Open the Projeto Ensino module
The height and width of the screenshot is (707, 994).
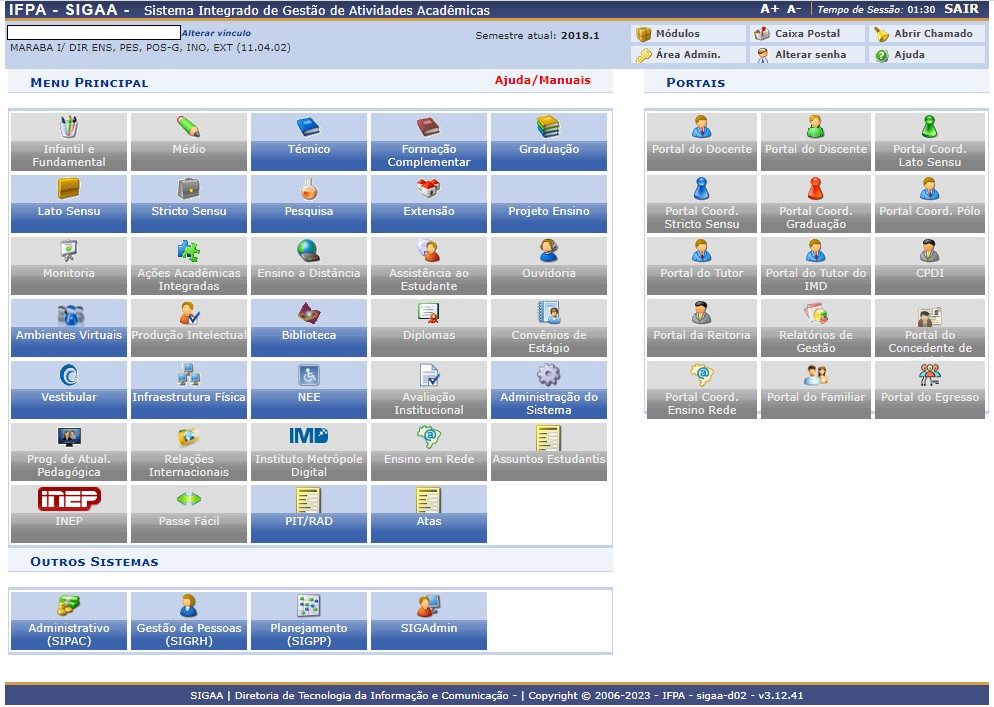pos(549,204)
